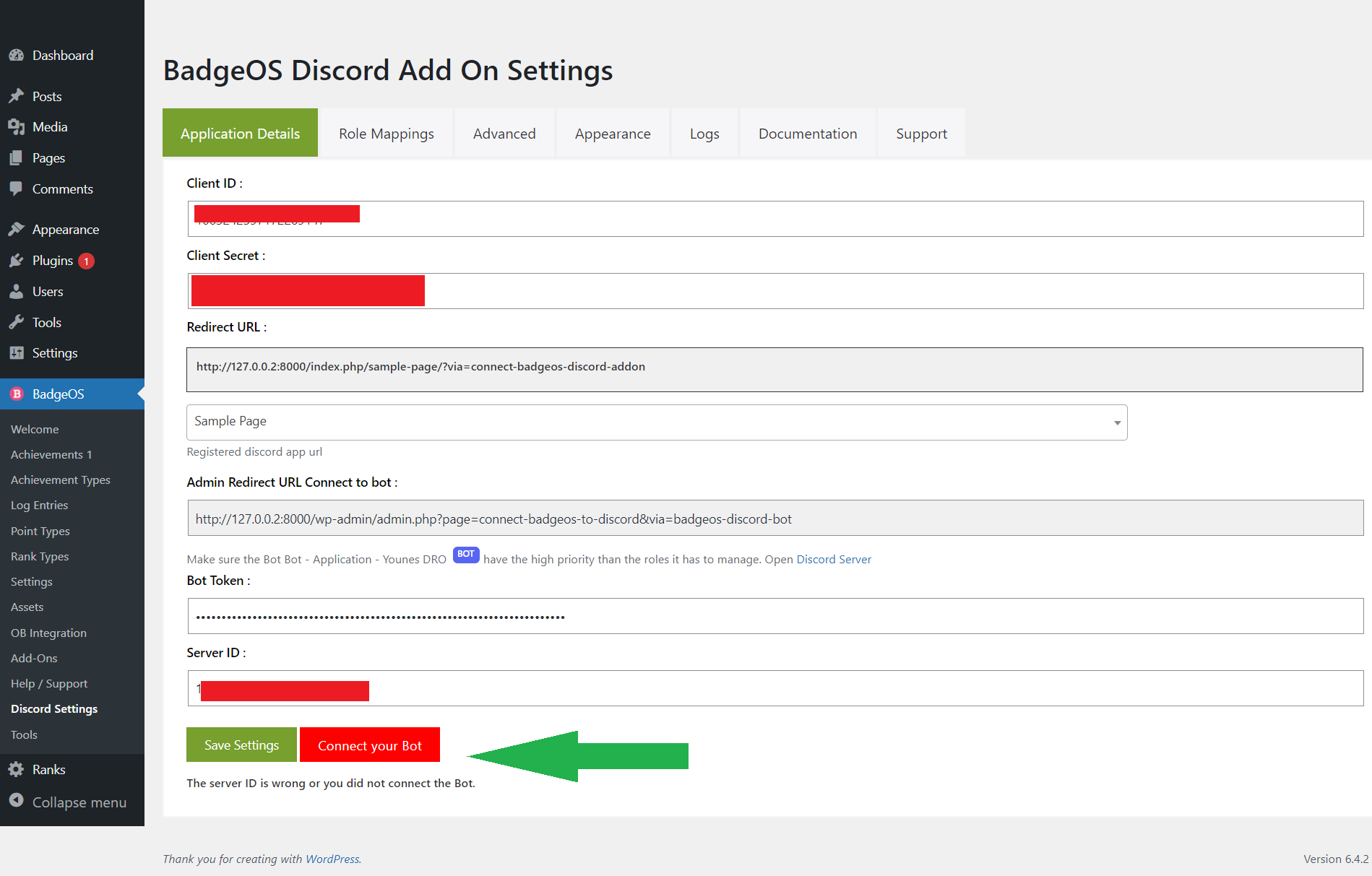Click the BadgeOS badge icon
The image size is (1372, 876).
[16, 394]
